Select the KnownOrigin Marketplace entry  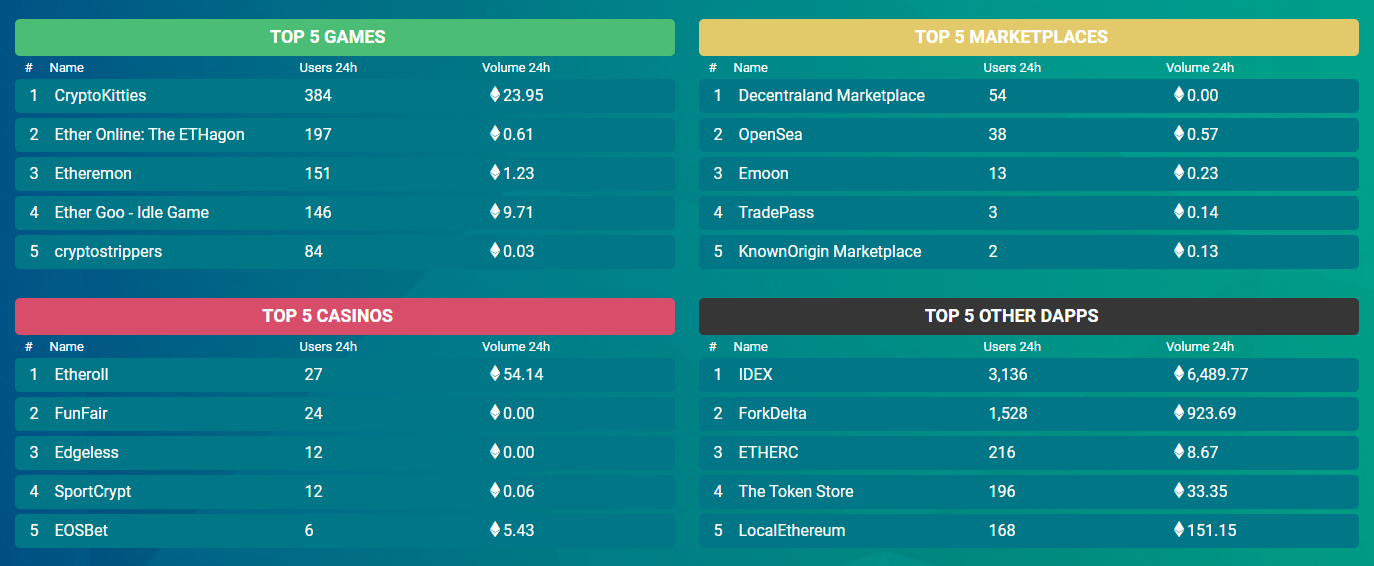tap(829, 252)
